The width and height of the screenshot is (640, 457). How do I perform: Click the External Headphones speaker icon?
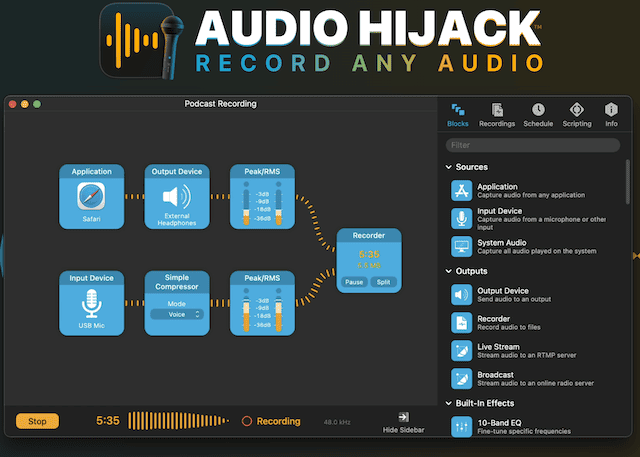tap(177, 195)
